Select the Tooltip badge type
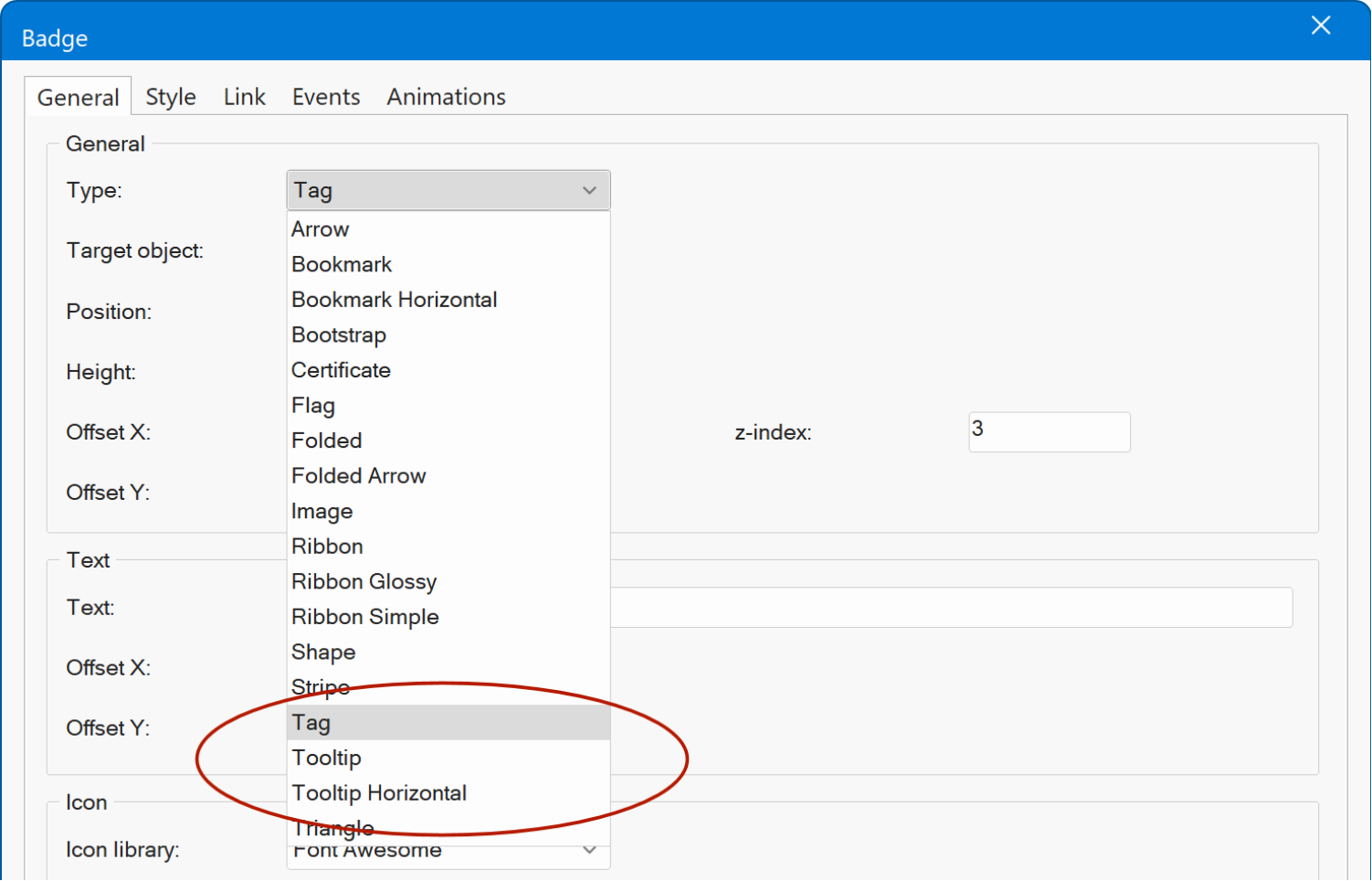Screen dimensions: 1372x881 coord(326,758)
